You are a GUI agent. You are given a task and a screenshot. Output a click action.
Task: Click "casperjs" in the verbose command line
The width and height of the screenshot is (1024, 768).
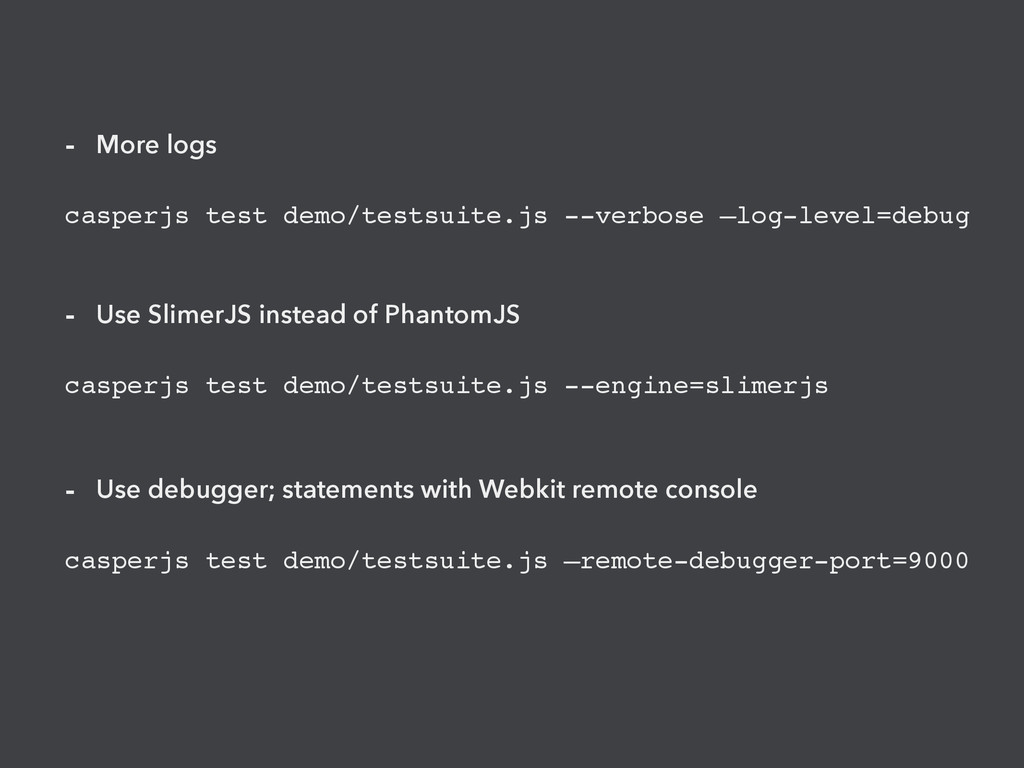point(126,217)
